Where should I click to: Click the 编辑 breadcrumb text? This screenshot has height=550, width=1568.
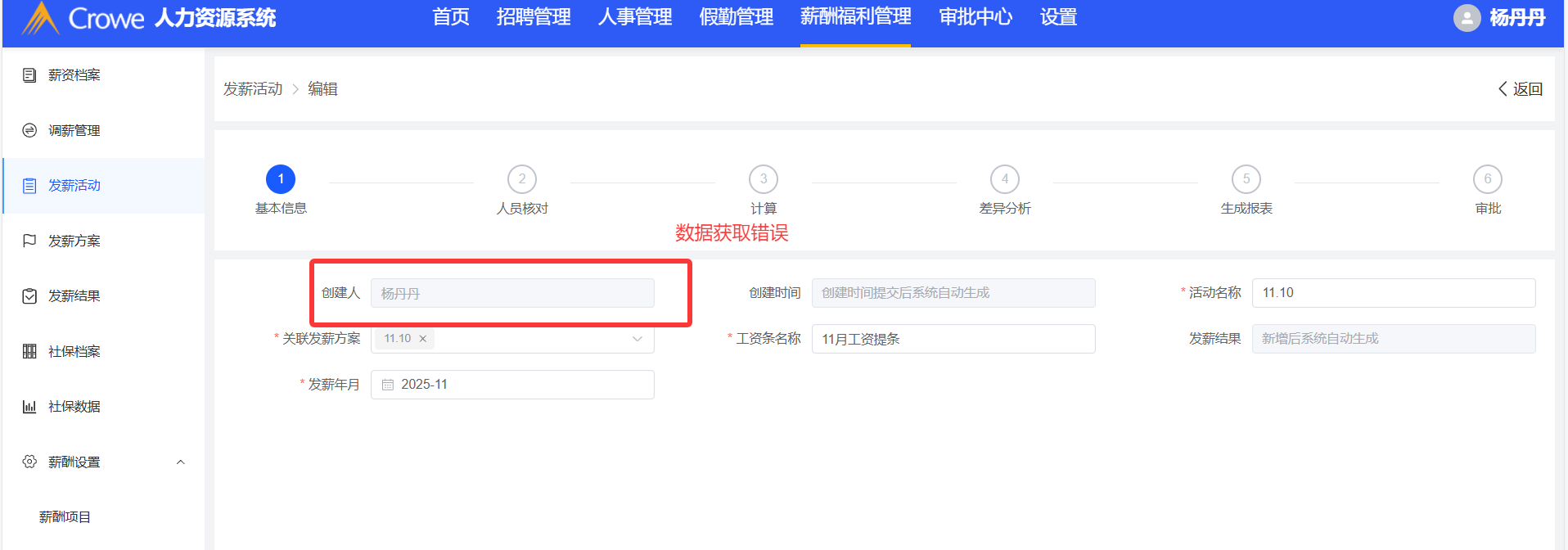(322, 89)
